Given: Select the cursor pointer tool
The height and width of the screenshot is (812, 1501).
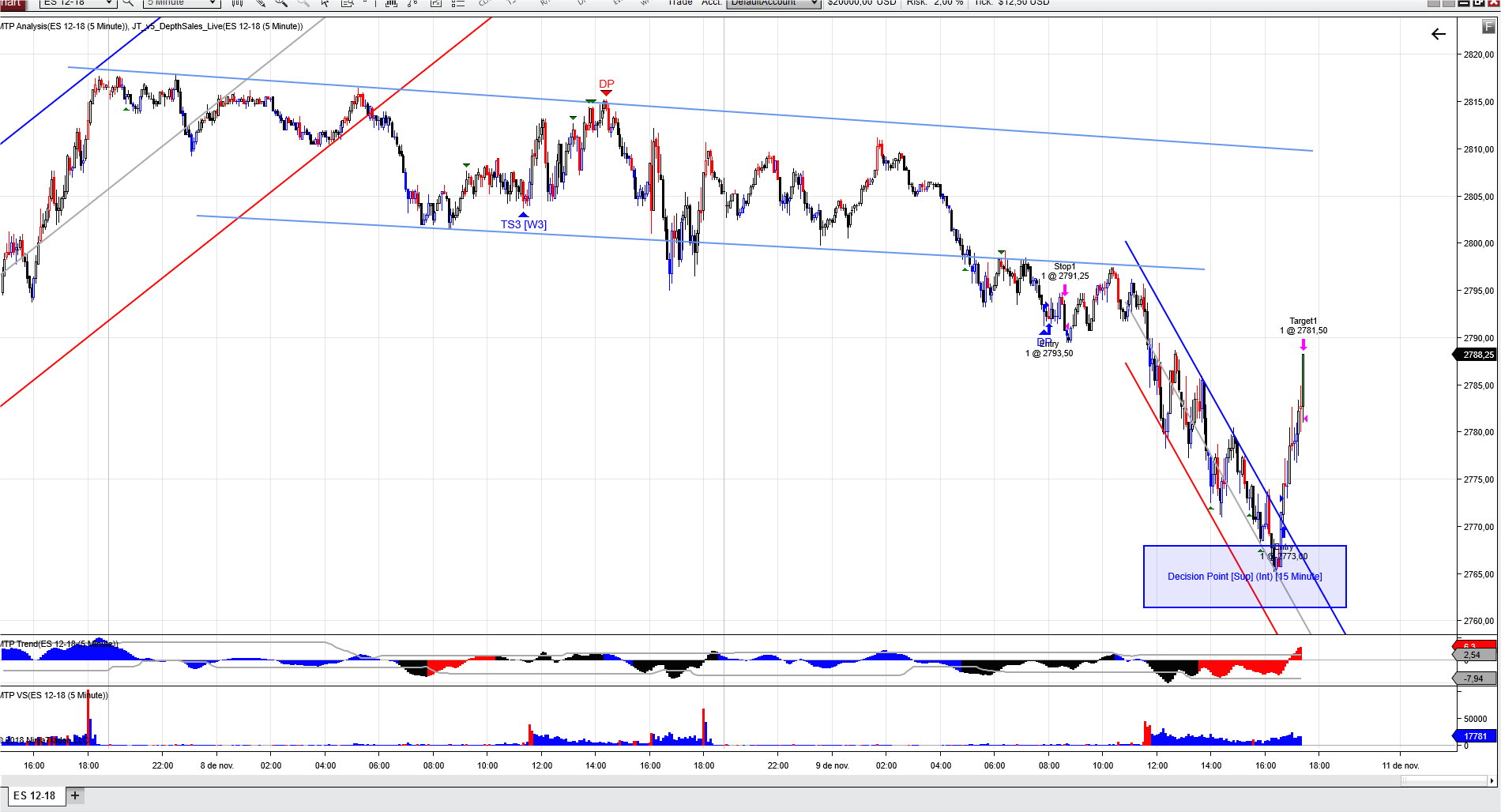Looking at the screenshot, I should point(325,3).
